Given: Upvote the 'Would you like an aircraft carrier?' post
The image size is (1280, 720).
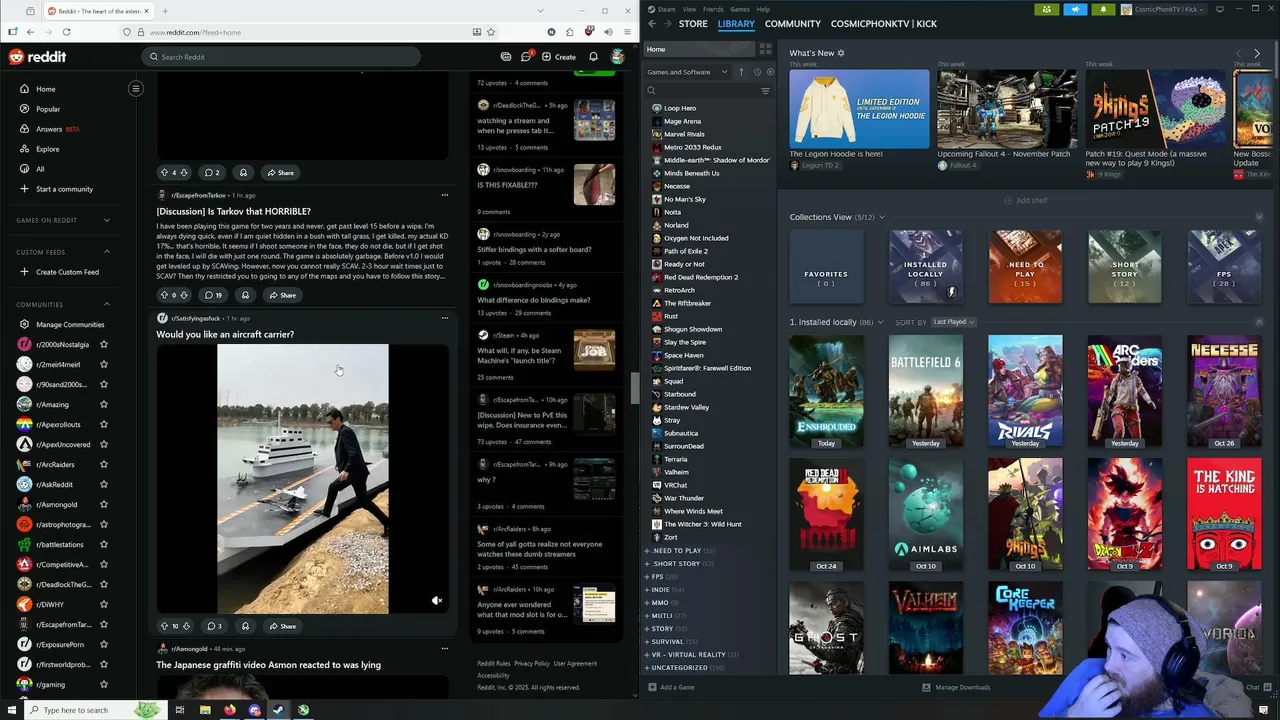Looking at the screenshot, I should click(x=165, y=626).
